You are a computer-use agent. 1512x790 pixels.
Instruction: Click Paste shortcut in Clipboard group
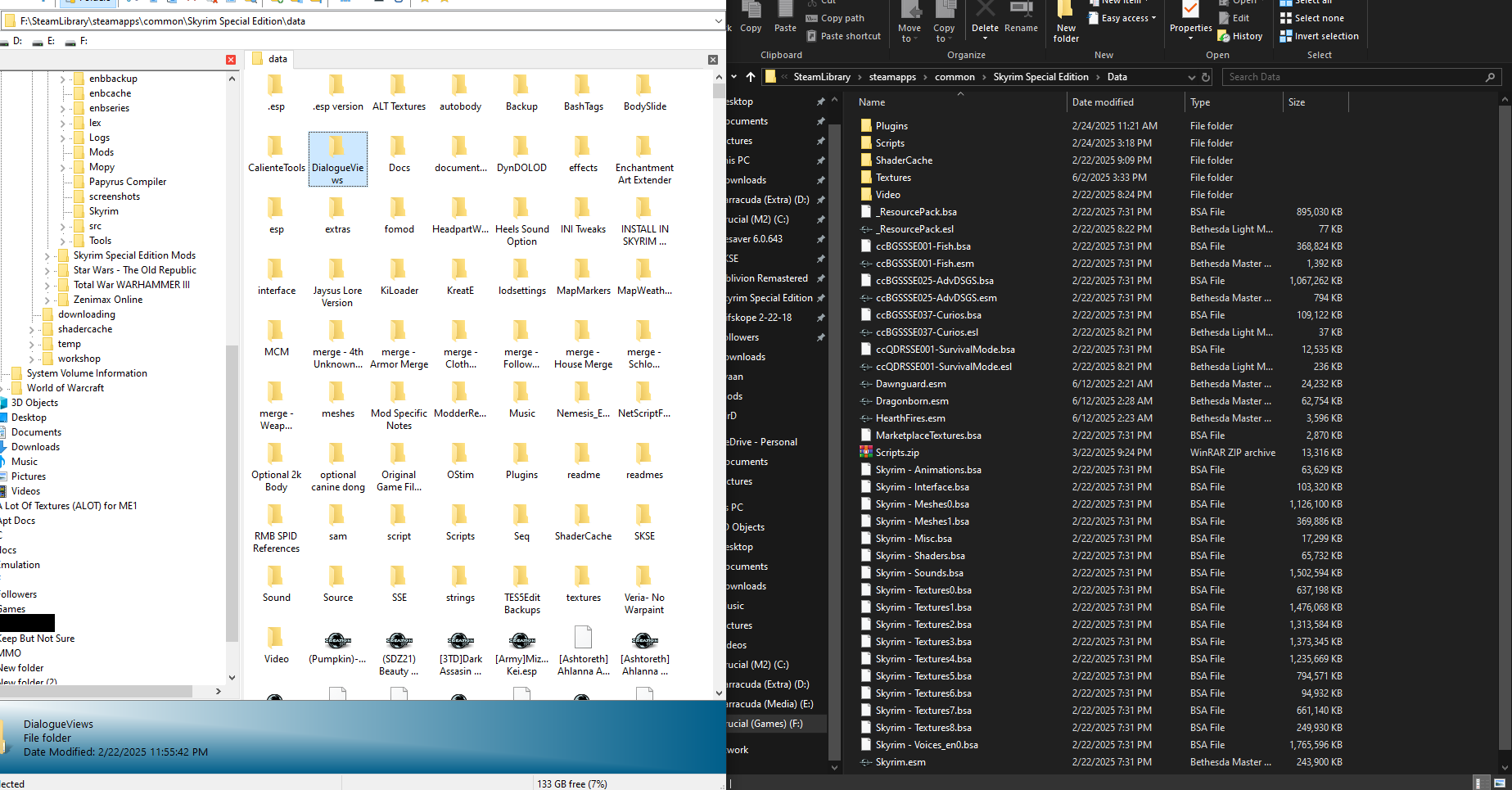coord(843,36)
